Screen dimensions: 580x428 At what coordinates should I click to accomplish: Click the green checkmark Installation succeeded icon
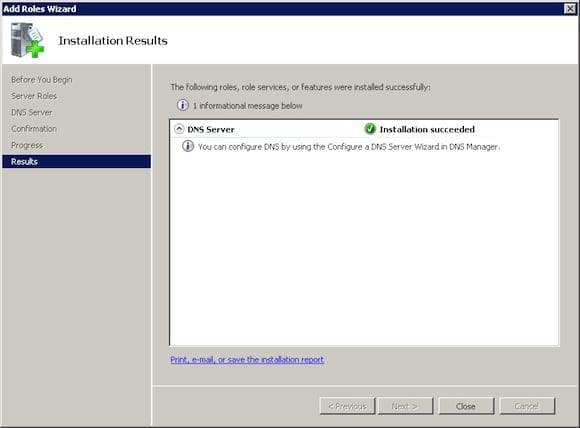tap(370, 129)
